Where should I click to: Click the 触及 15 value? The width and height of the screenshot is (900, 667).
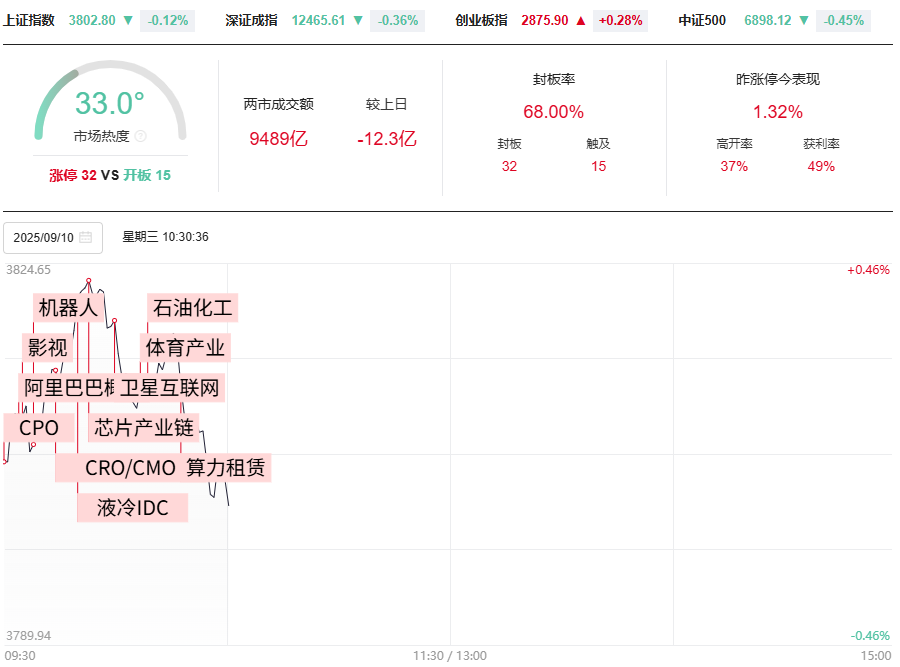[x=599, y=166]
